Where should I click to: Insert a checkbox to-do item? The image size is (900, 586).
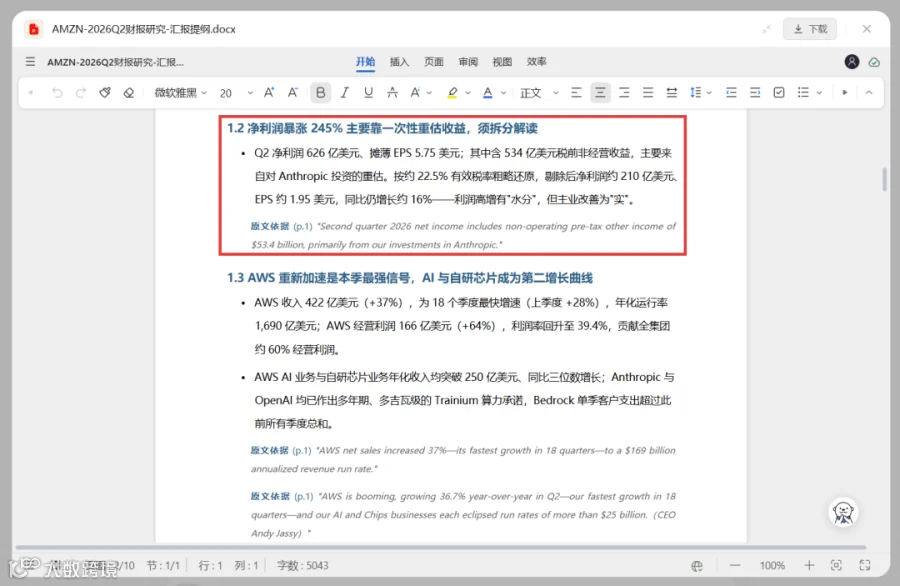[779, 92]
